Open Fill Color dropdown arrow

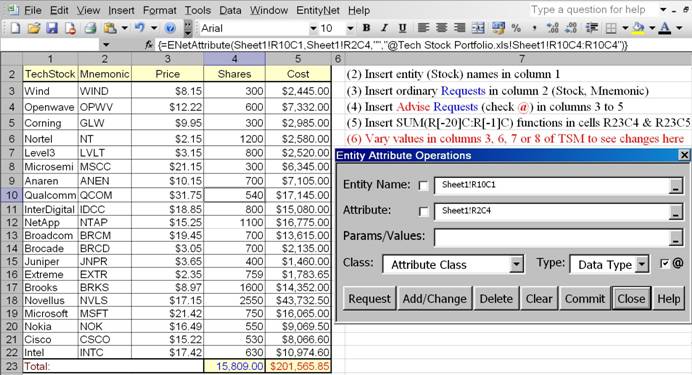652,28
